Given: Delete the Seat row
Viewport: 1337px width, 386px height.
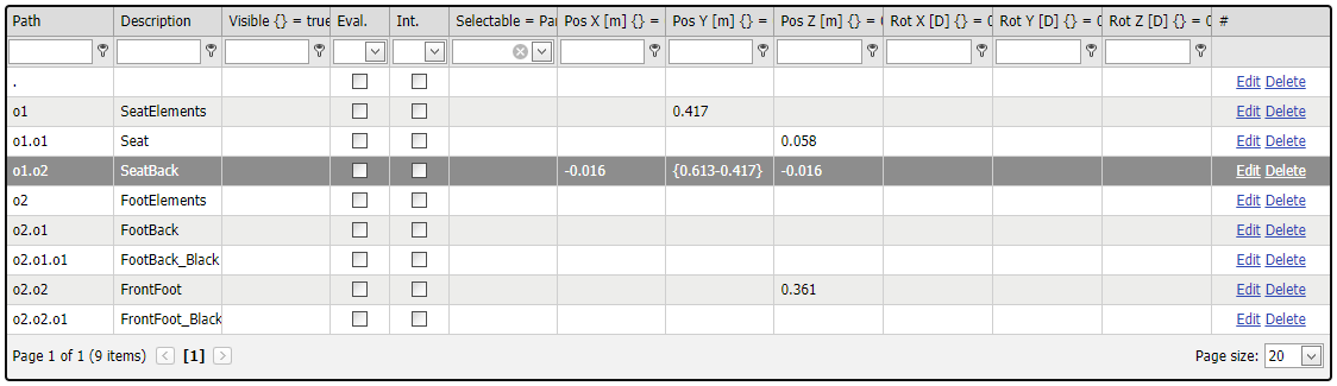Looking at the screenshot, I should tap(1285, 141).
